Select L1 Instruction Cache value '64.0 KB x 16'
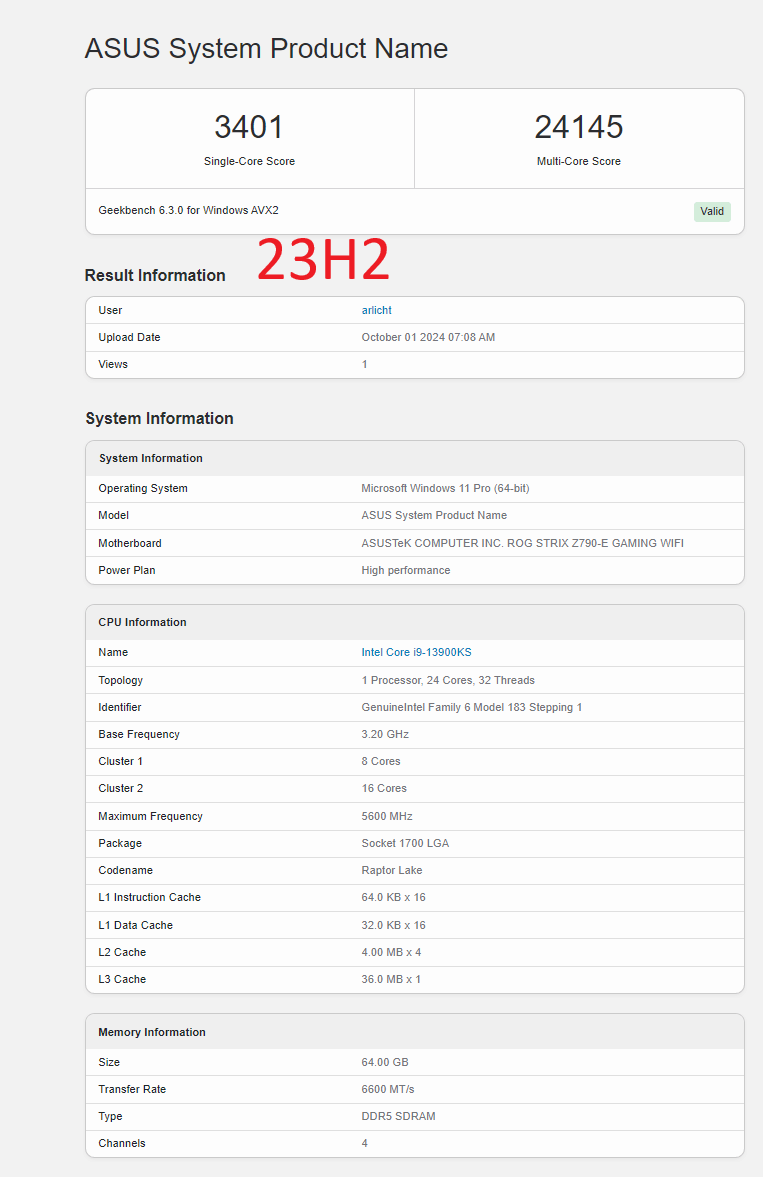 (x=394, y=897)
